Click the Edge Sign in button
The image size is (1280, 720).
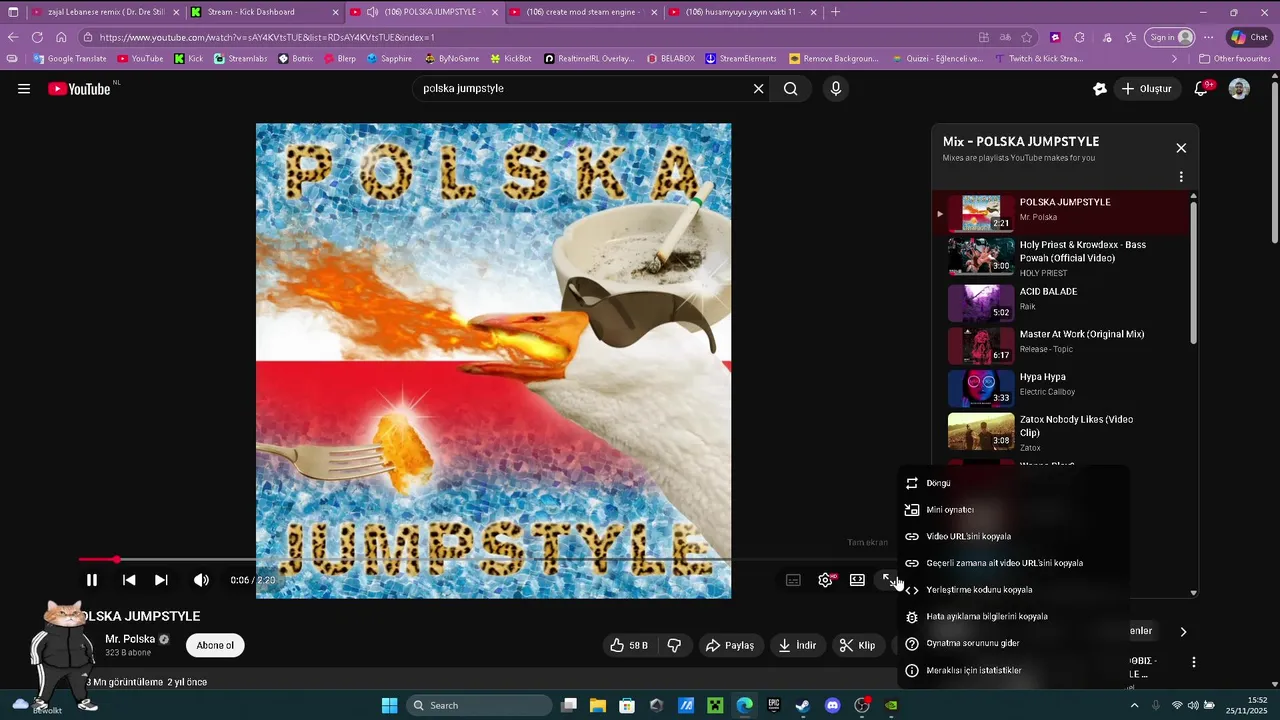click(x=1171, y=37)
